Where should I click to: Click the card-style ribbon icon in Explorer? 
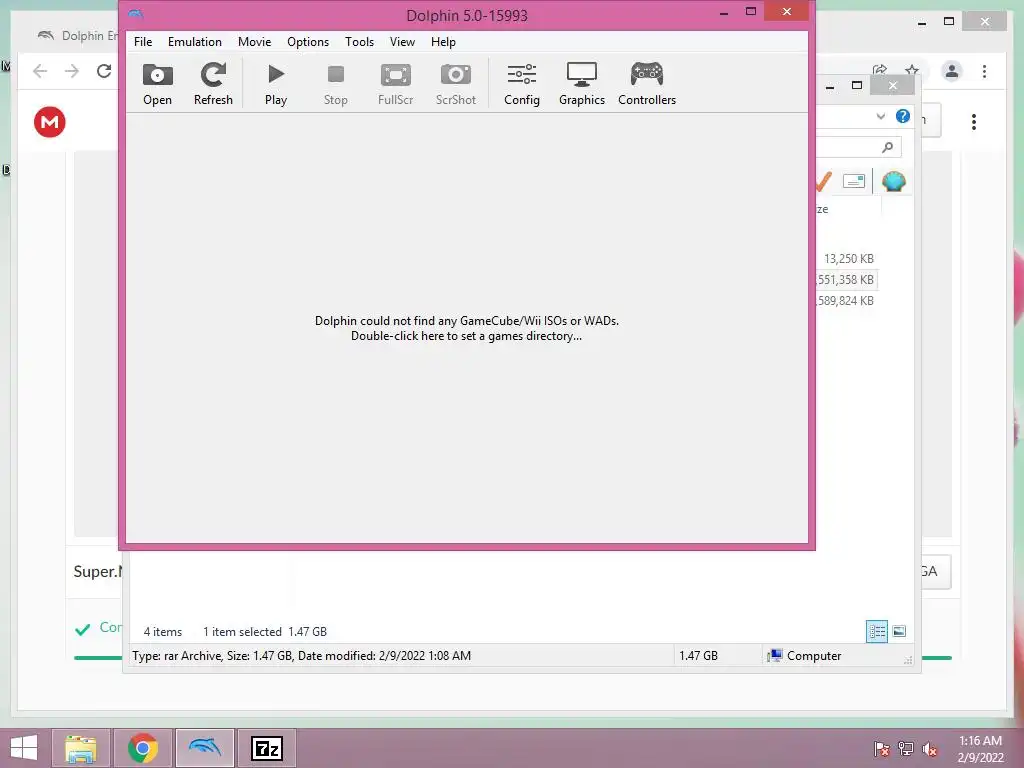854,181
